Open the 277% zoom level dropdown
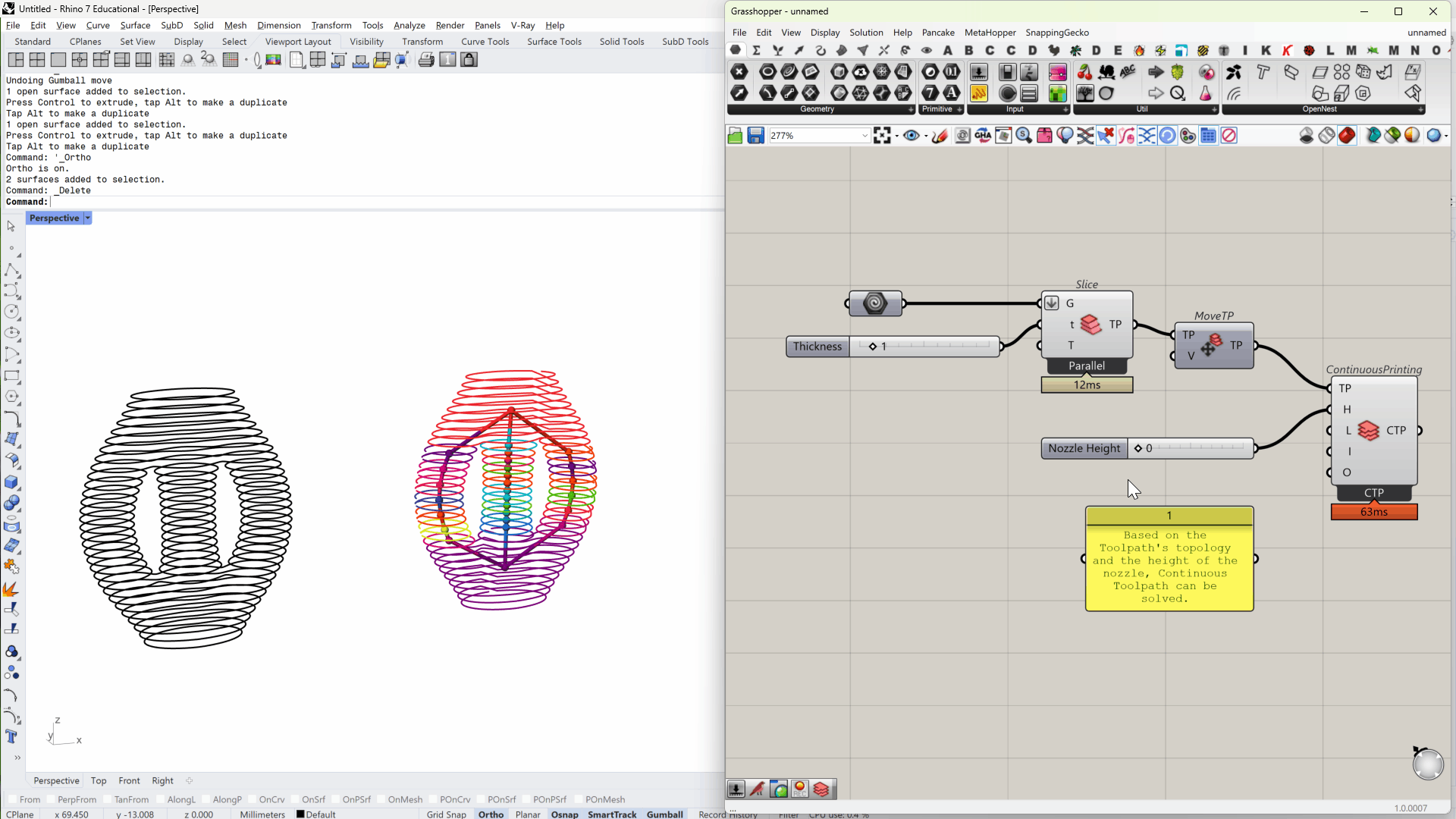The width and height of the screenshot is (1456, 819). pyautogui.click(x=864, y=136)
